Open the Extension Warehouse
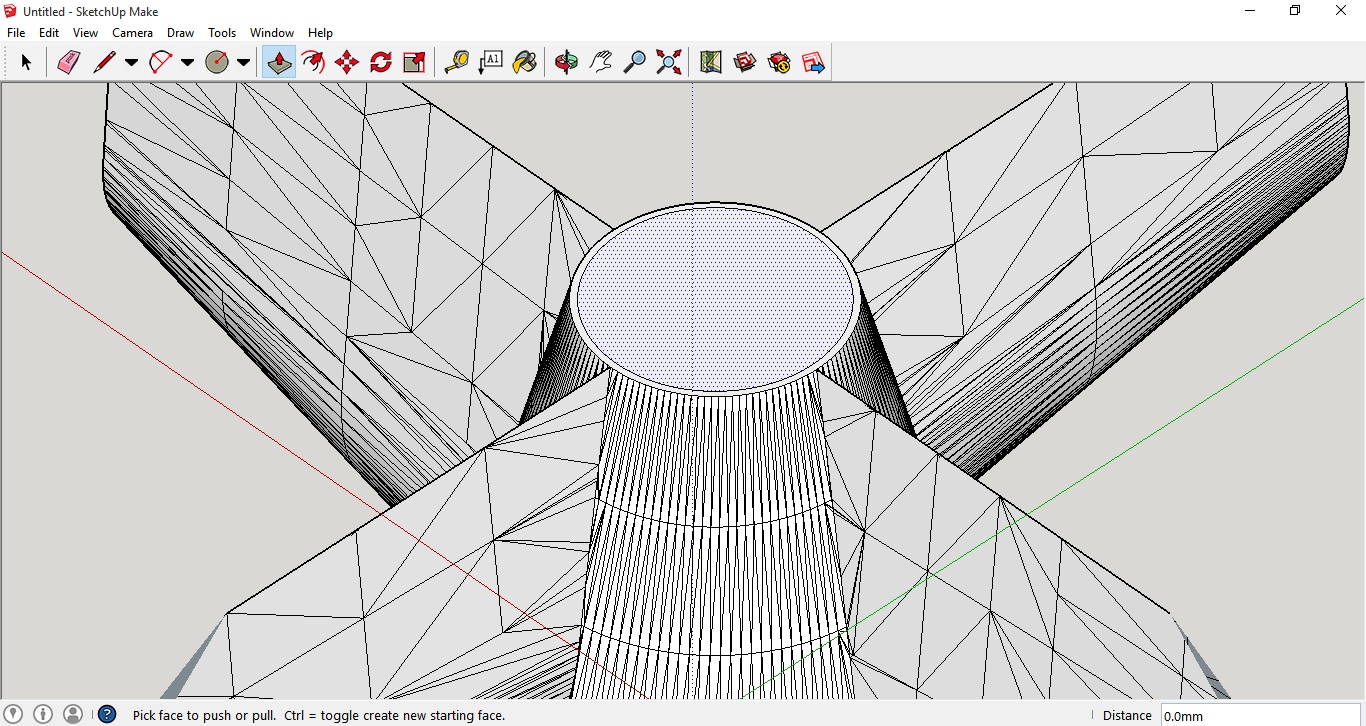 click(779, 62)
